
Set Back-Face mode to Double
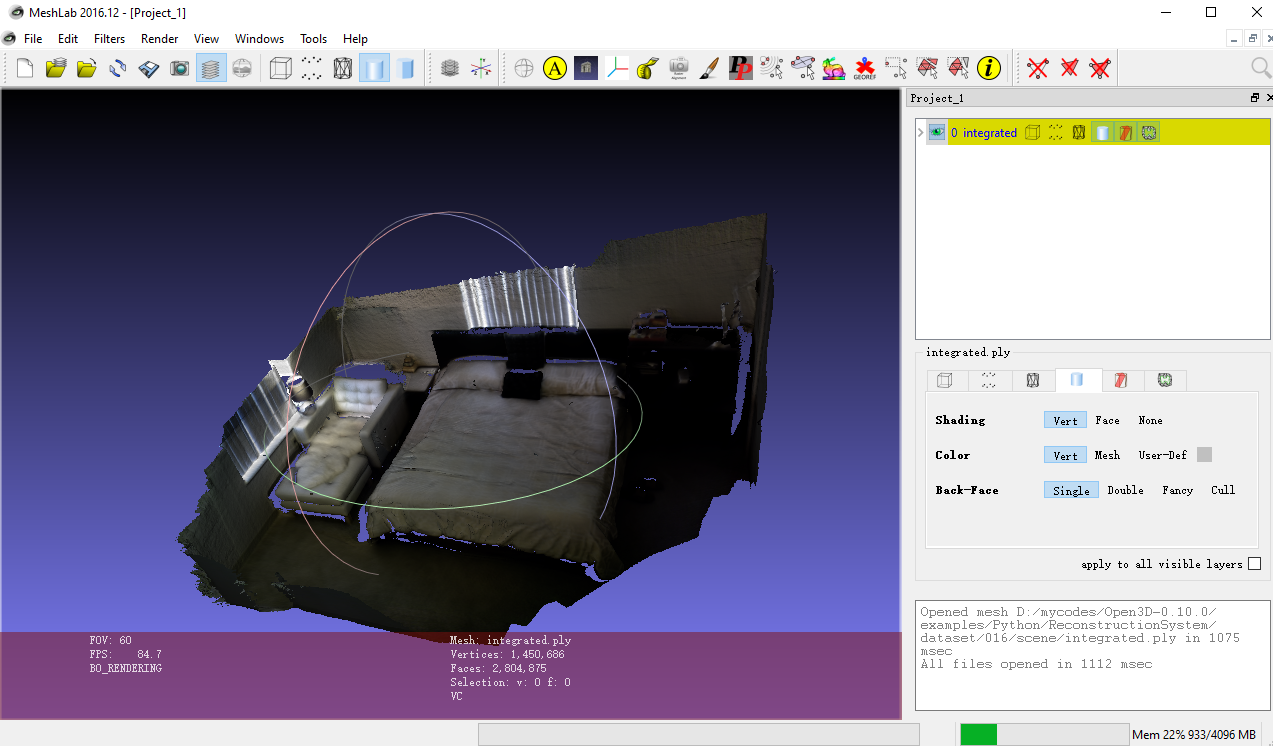coord(1124,490)
